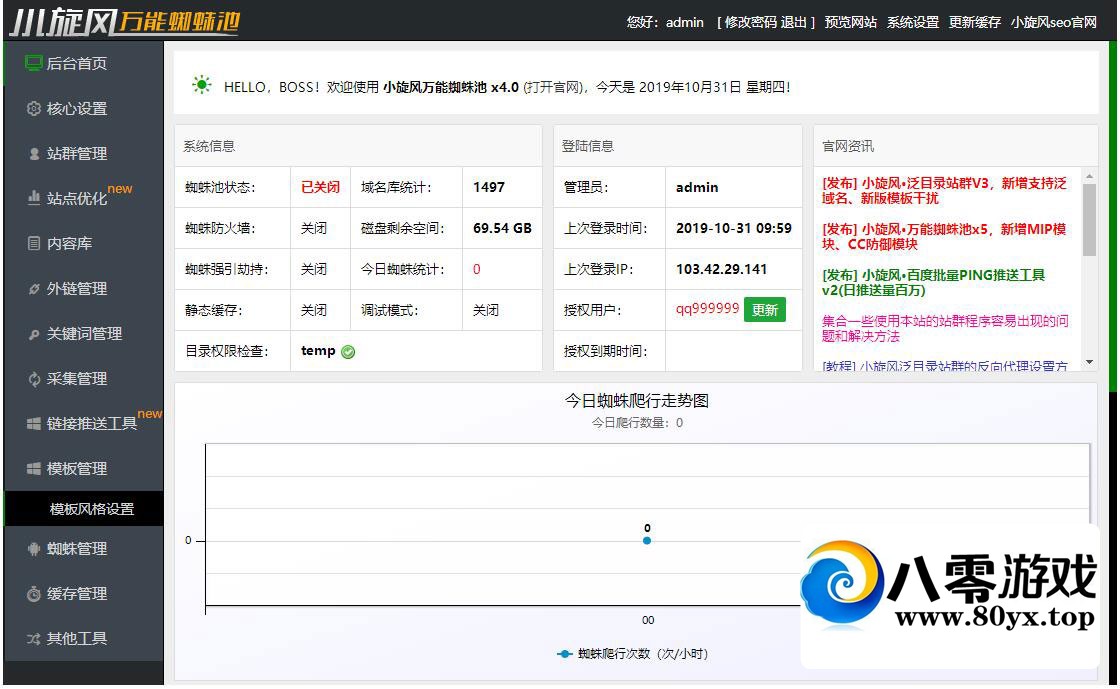Expand the 缓存管理 sidebar menu

point(77,594)
